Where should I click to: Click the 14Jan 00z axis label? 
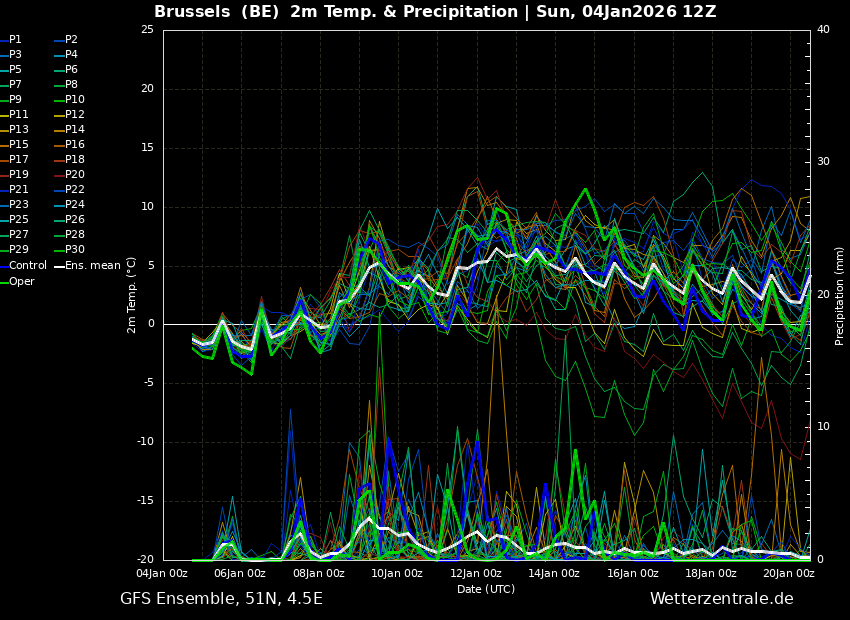553,573
